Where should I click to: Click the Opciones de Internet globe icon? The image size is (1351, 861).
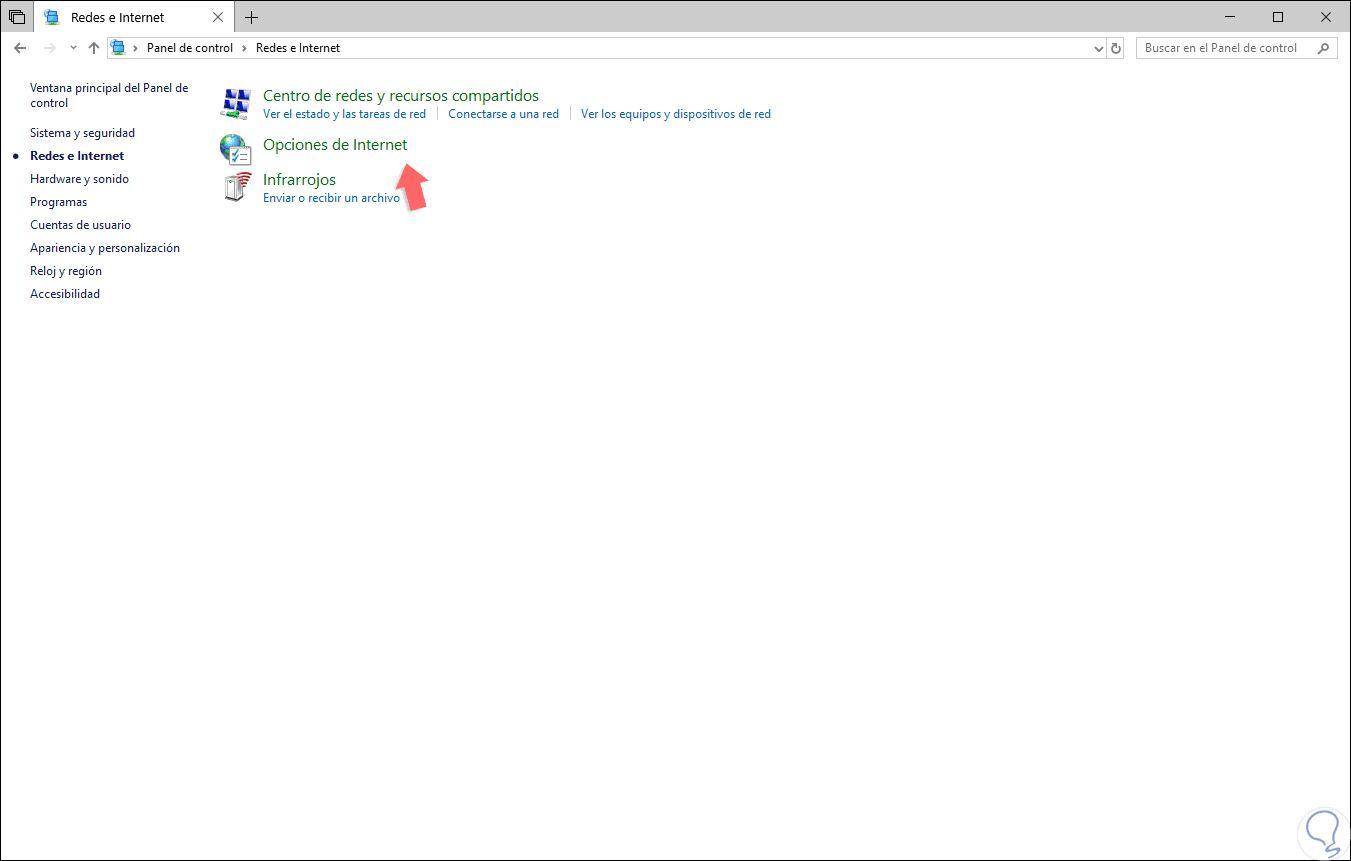point(235,149)
